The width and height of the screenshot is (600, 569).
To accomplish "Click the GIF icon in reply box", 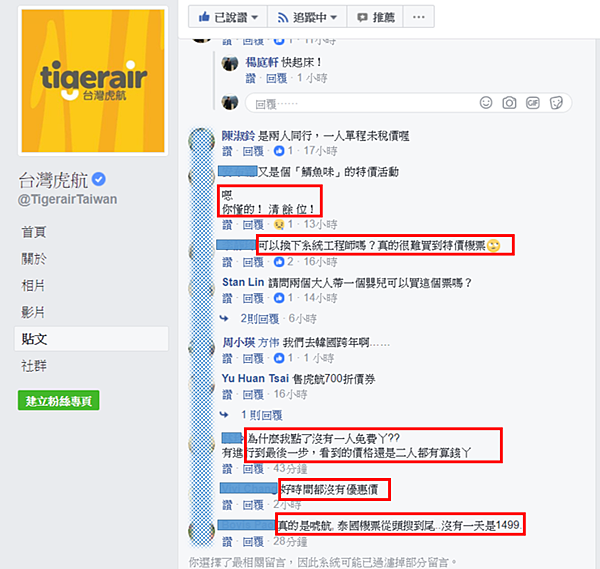I will coord(533,103).
